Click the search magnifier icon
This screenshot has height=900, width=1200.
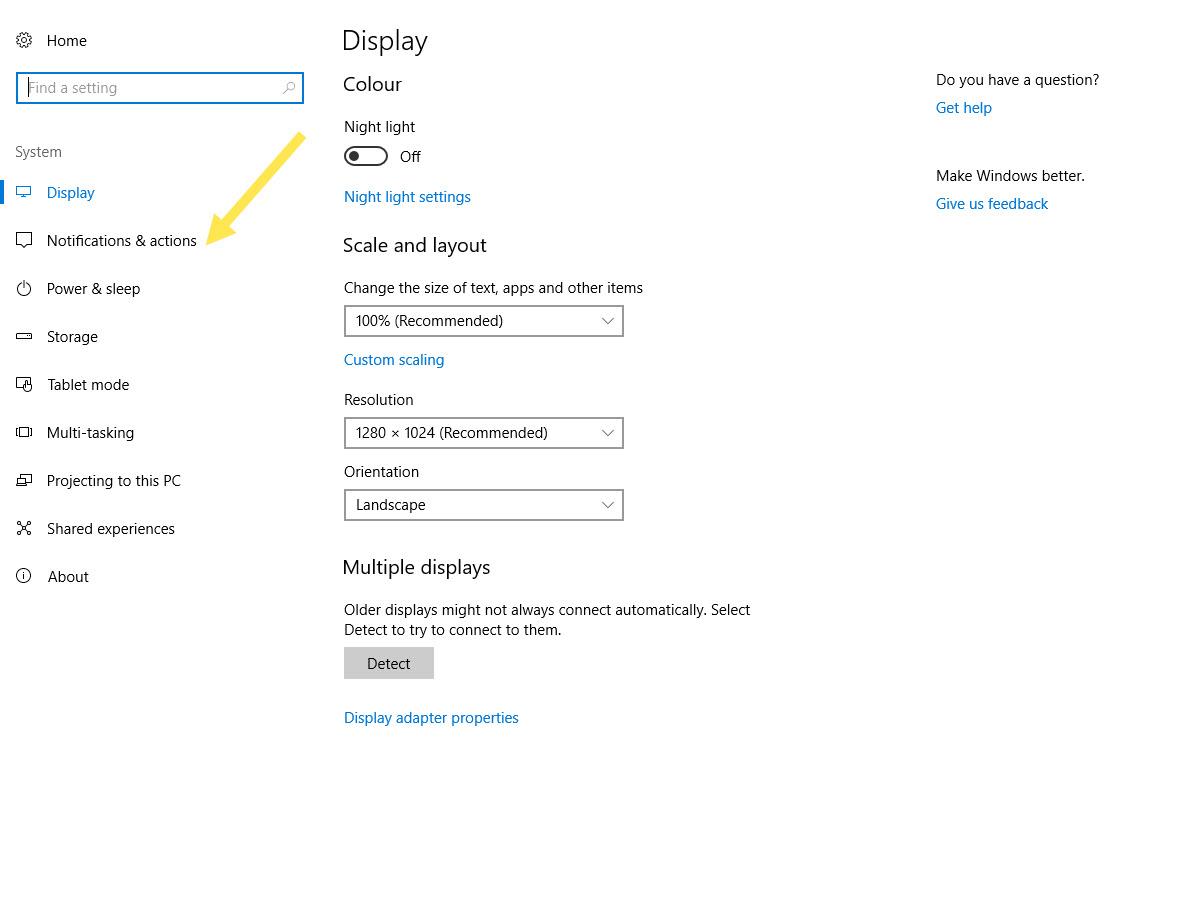click(x=289, y=88)
